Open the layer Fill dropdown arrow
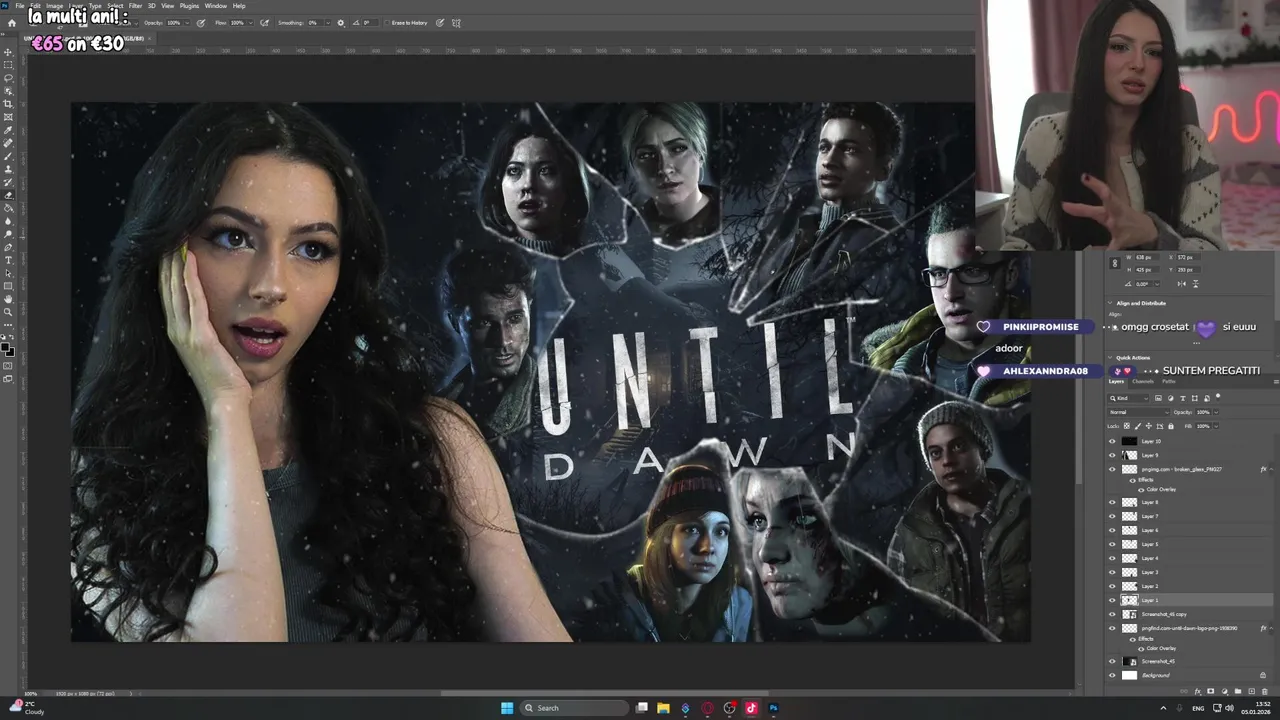 [1216, 426]
